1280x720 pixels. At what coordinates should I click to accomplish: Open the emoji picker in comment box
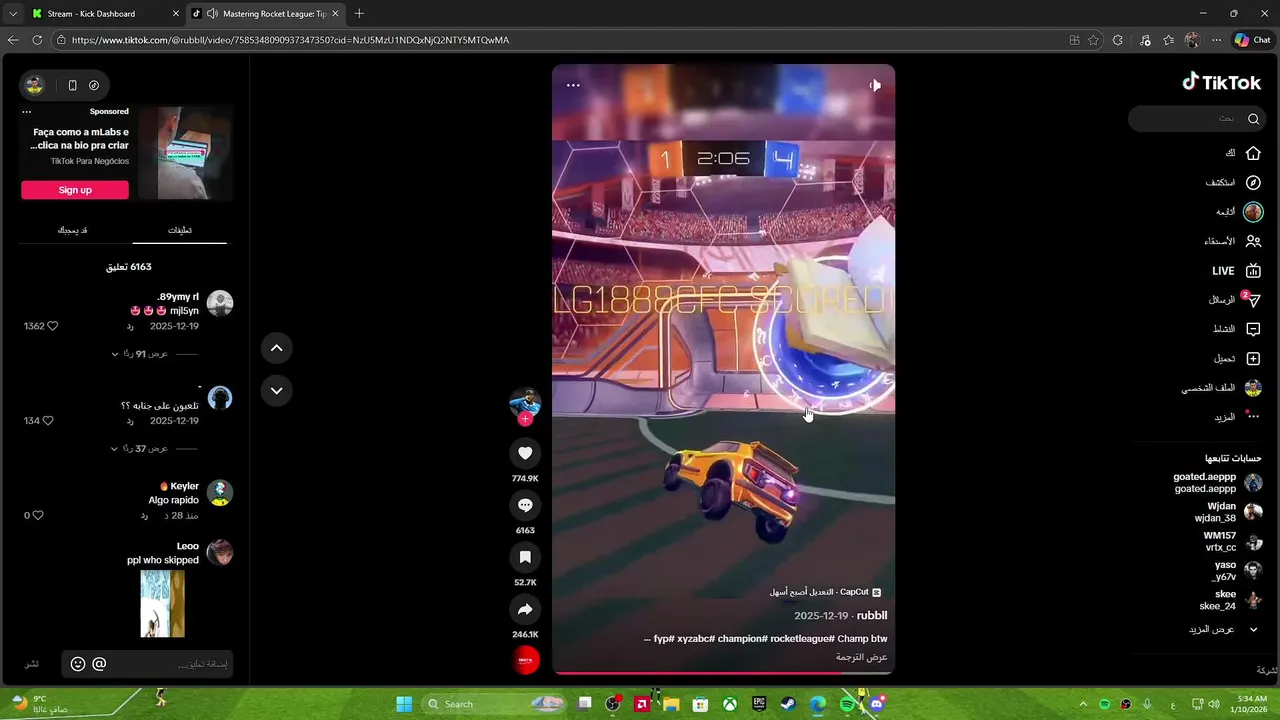point(78,664)
